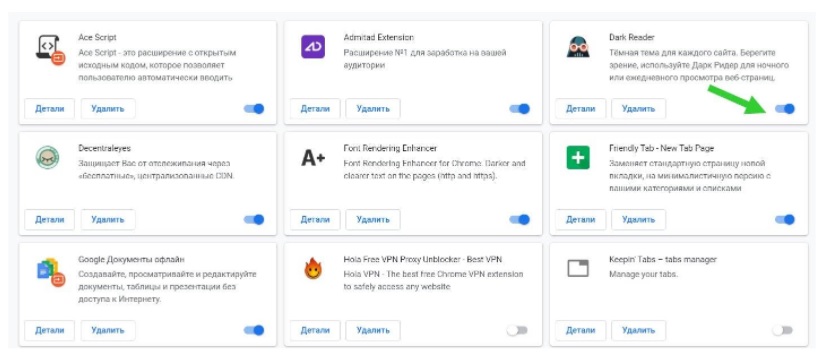Click the Ace Script extension icon

click(50, 49)
